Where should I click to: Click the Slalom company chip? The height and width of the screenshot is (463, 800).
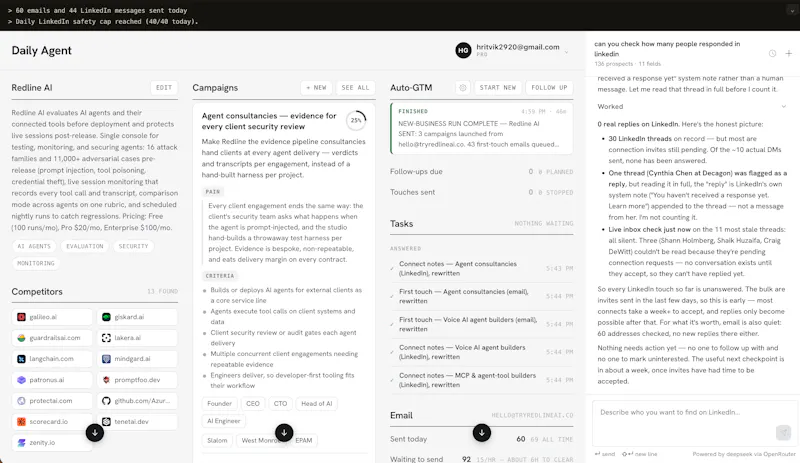pyautogui.click(x=217, y=440)
